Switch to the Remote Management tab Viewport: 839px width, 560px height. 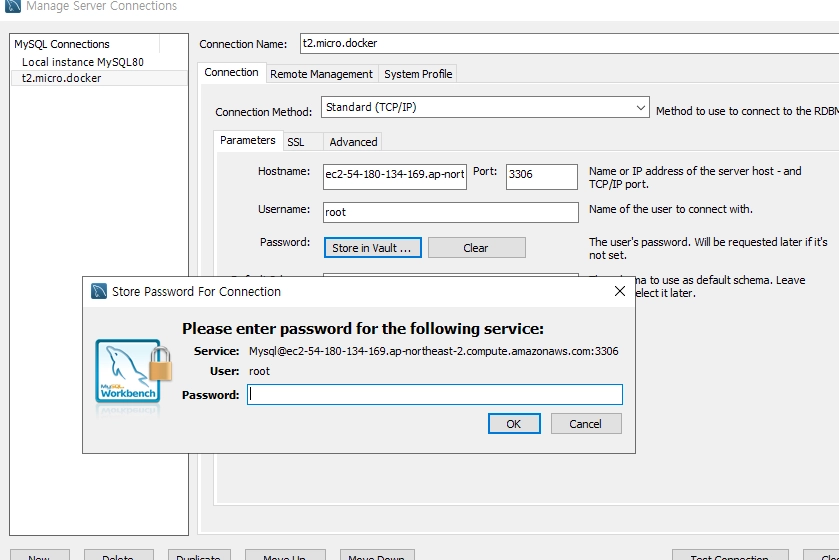point(321,74)
